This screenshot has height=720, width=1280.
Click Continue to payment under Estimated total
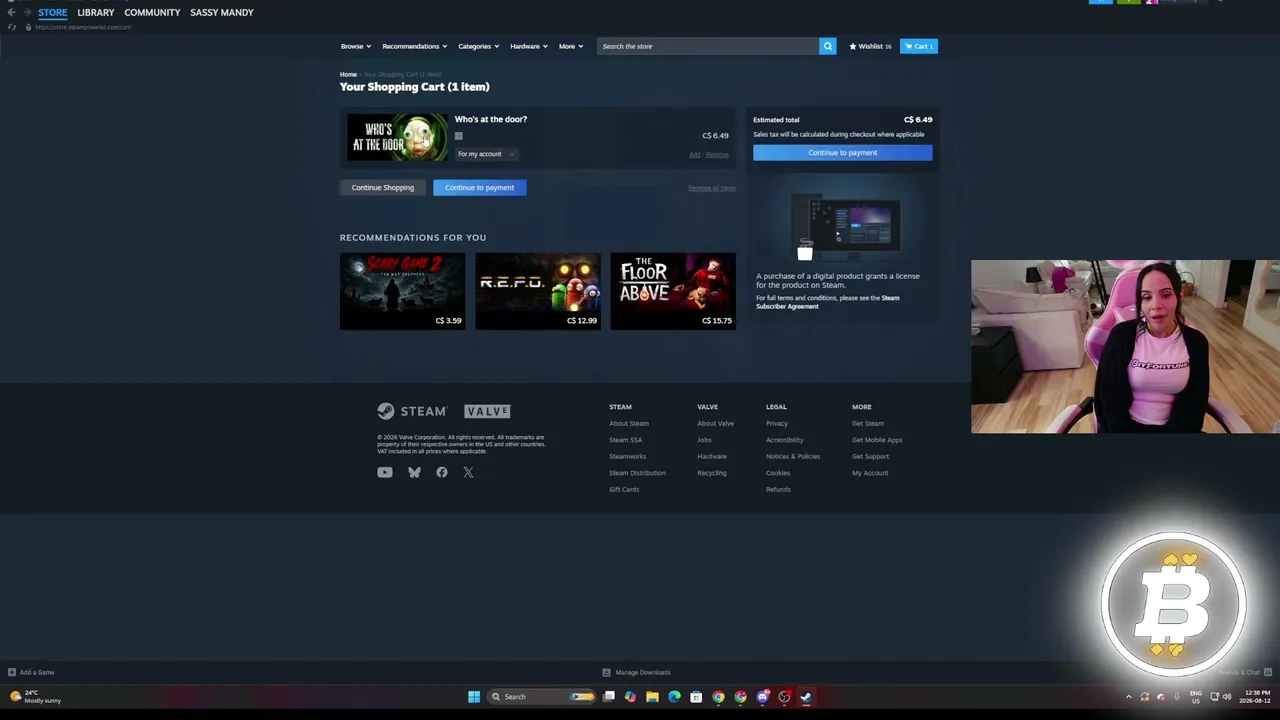(x=843, y=153)
